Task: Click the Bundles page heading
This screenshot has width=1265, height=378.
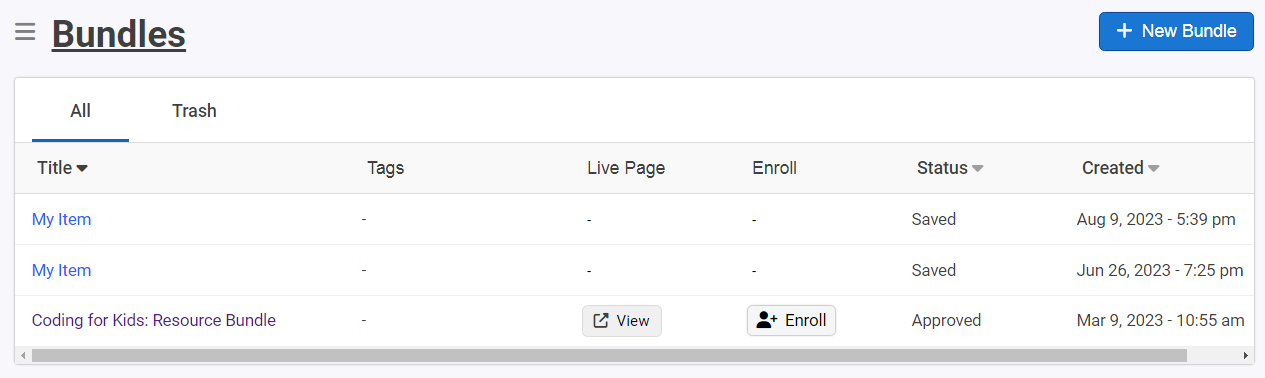Action: coord(119,33)
